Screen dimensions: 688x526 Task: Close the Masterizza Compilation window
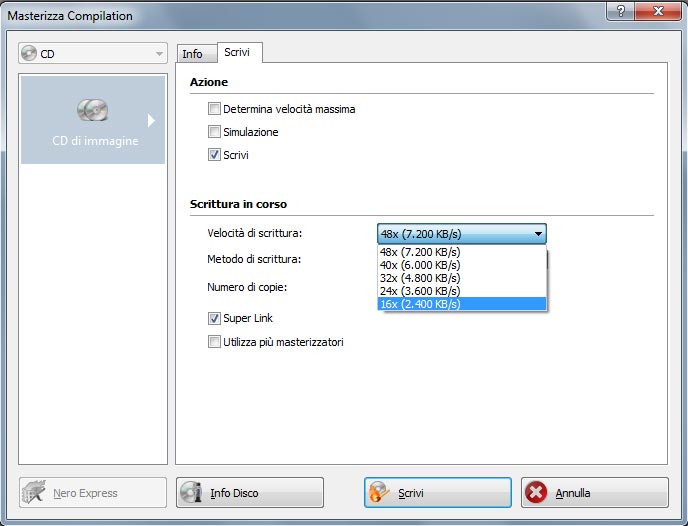tap(658, 11)
